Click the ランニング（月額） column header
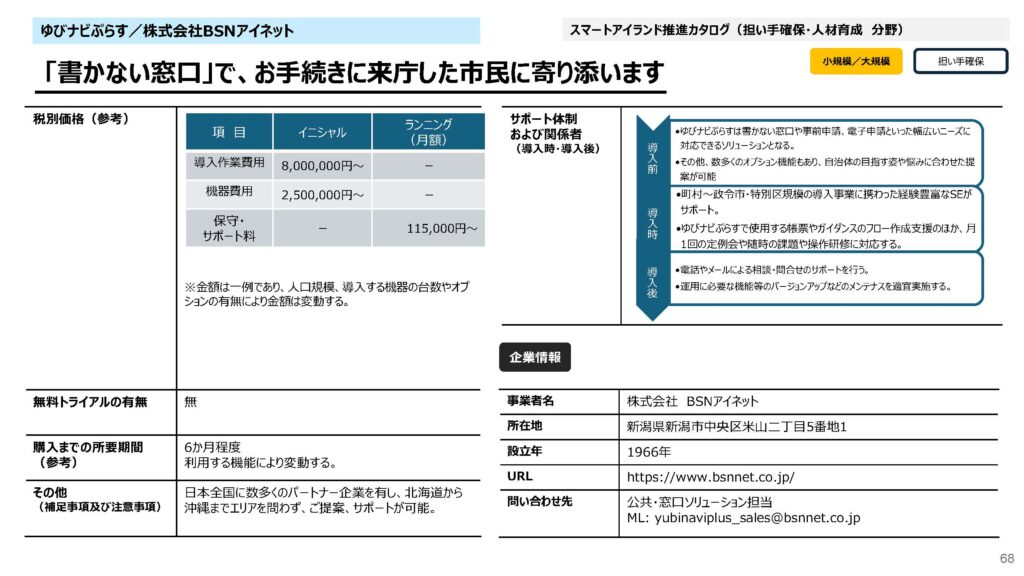The image size is (1024, 576). click(428, 132)
